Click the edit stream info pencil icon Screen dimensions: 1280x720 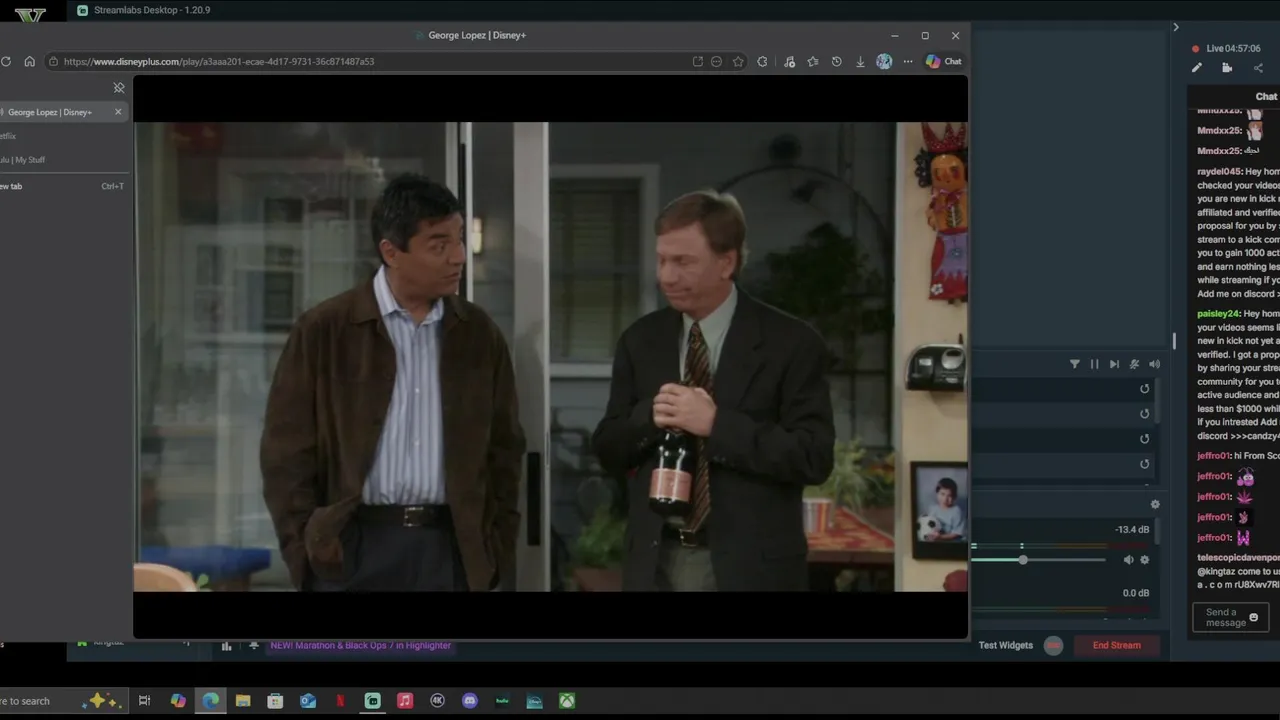pyautogui.click(x=1197, y=68)
